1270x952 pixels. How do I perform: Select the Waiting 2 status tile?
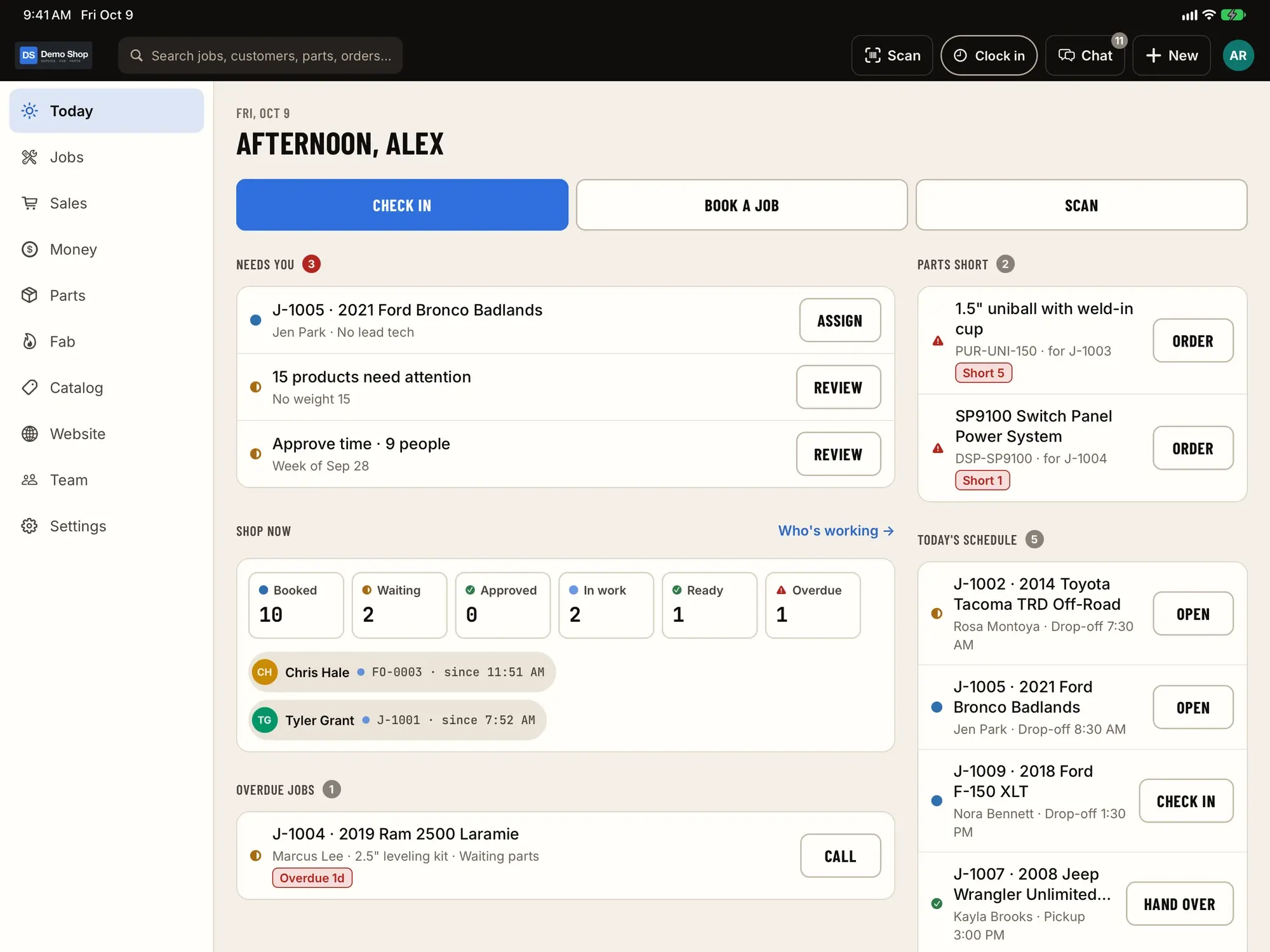pyautogui.click(x=399, y=605)
